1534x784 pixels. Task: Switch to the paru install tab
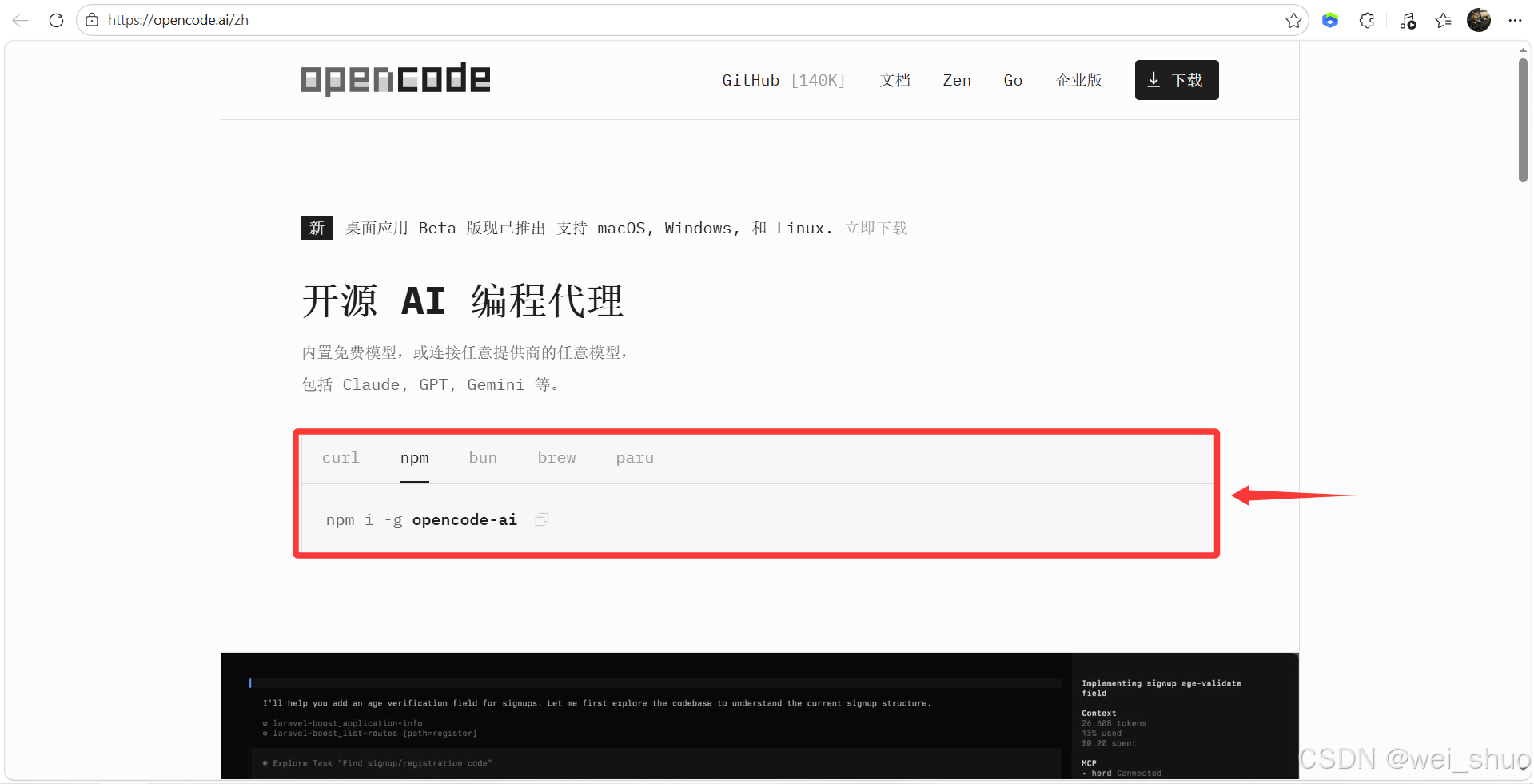(635, 458)
